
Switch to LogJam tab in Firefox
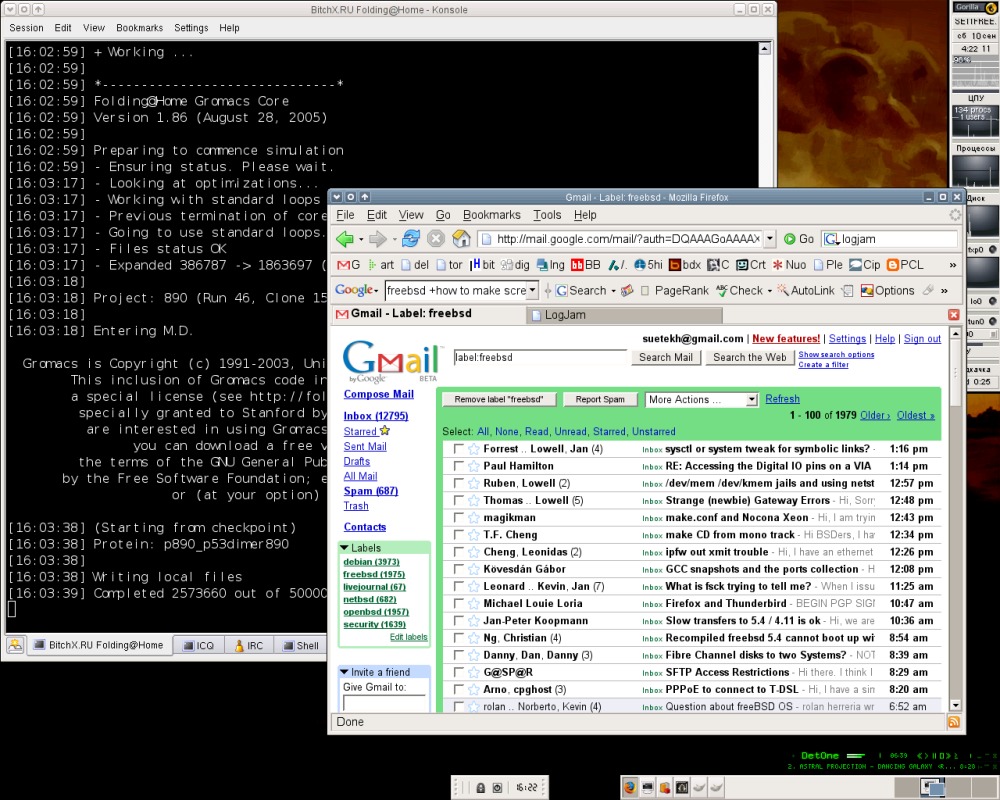point(625,315)
